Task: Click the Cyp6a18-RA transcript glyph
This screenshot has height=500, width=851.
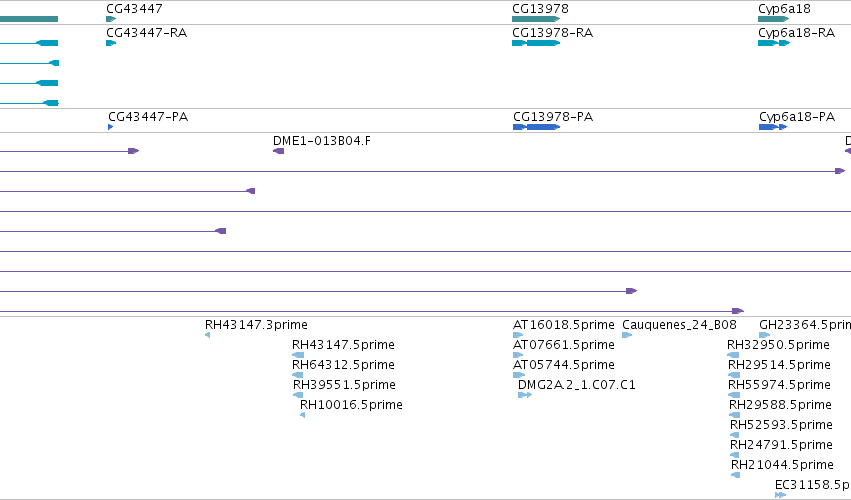Action: (774, 43)
